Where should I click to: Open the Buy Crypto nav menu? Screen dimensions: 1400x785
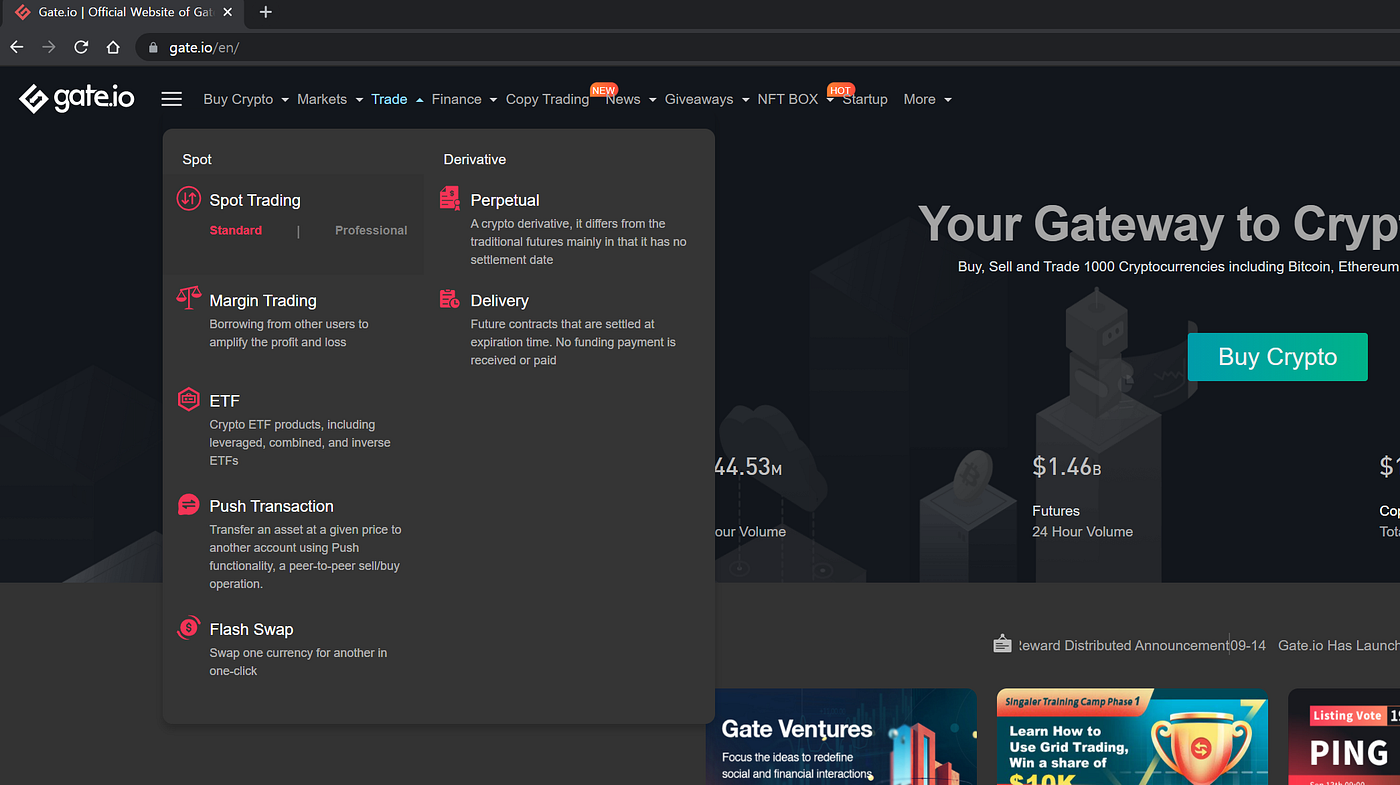[238, 99]
